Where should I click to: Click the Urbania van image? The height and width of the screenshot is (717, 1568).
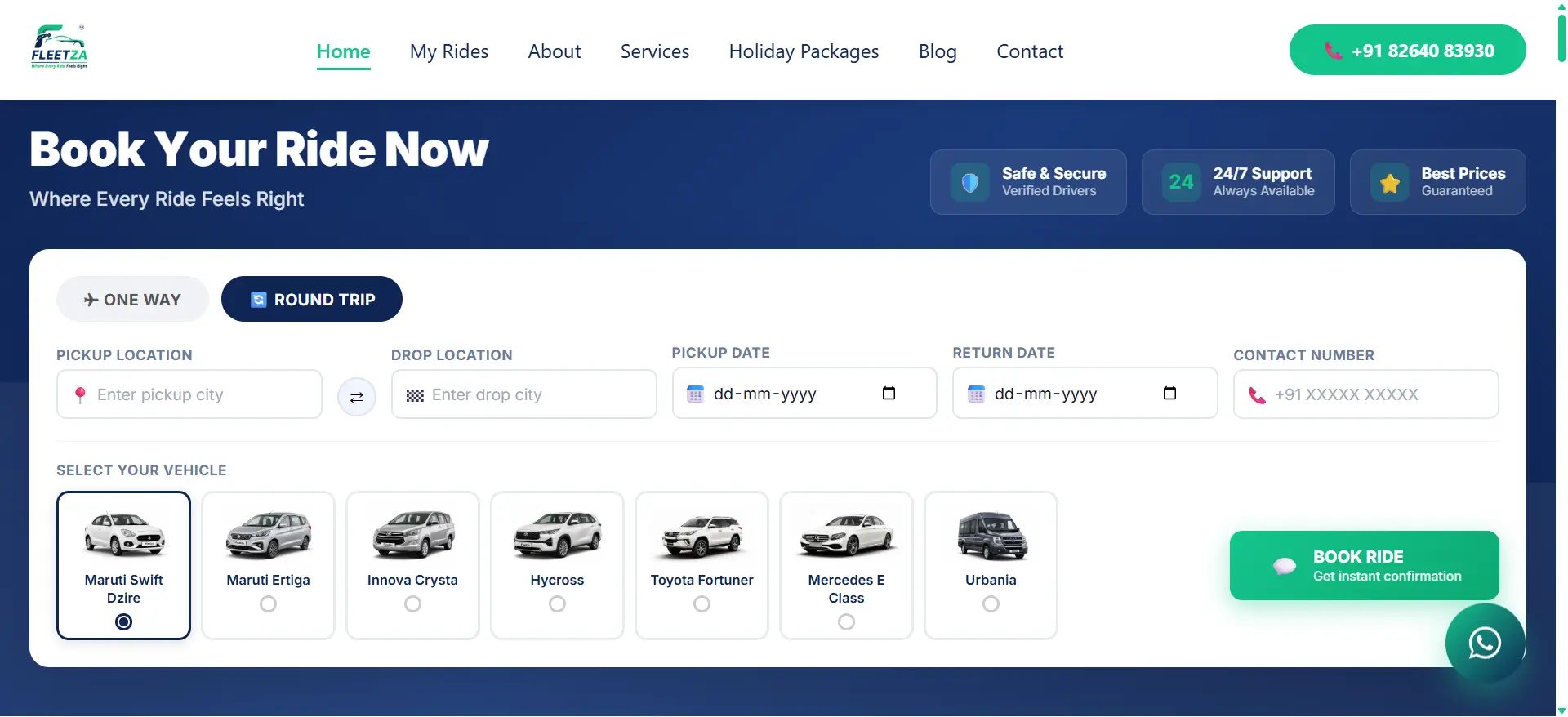[992, 536]
